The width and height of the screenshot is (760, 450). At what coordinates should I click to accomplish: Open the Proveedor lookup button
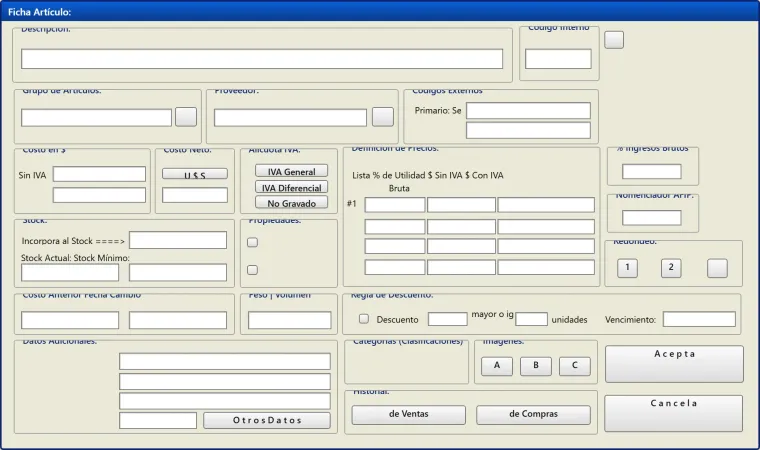(x=382, y=117)
